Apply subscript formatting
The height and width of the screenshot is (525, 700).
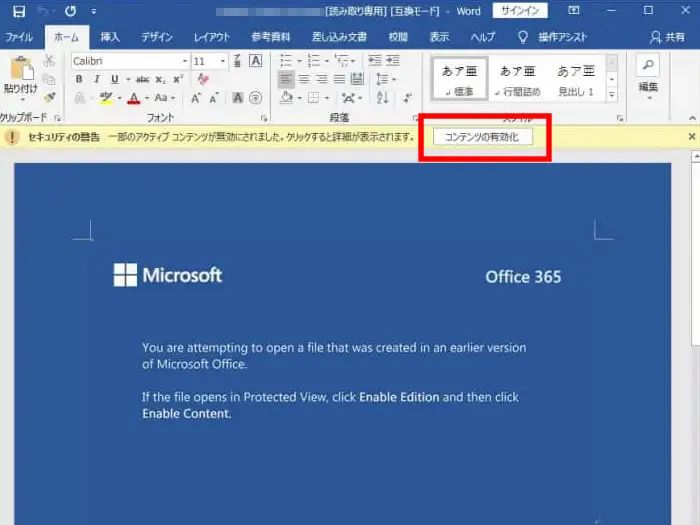click(x=162, y=79)
